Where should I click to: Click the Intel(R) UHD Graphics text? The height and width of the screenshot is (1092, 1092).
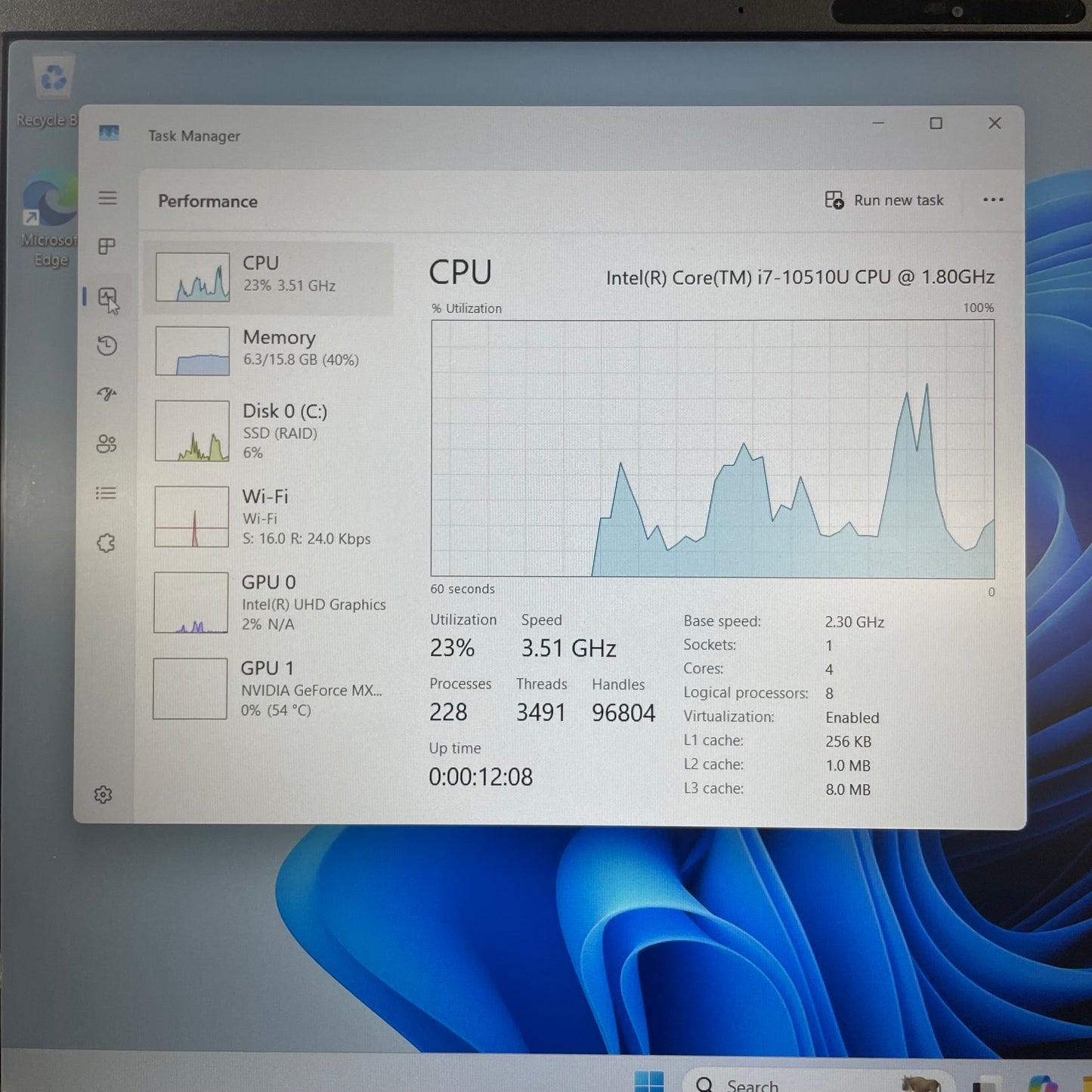314,605
